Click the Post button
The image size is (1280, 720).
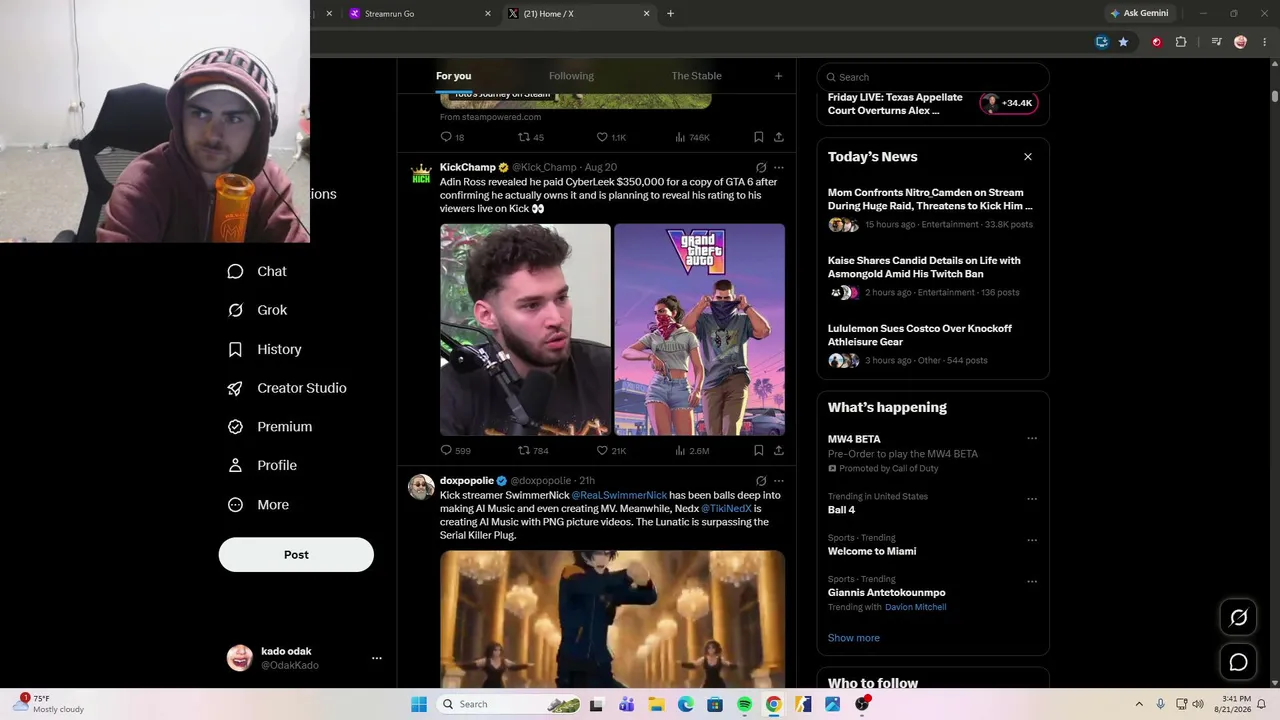pyautogui.click(x=296, y=555)
